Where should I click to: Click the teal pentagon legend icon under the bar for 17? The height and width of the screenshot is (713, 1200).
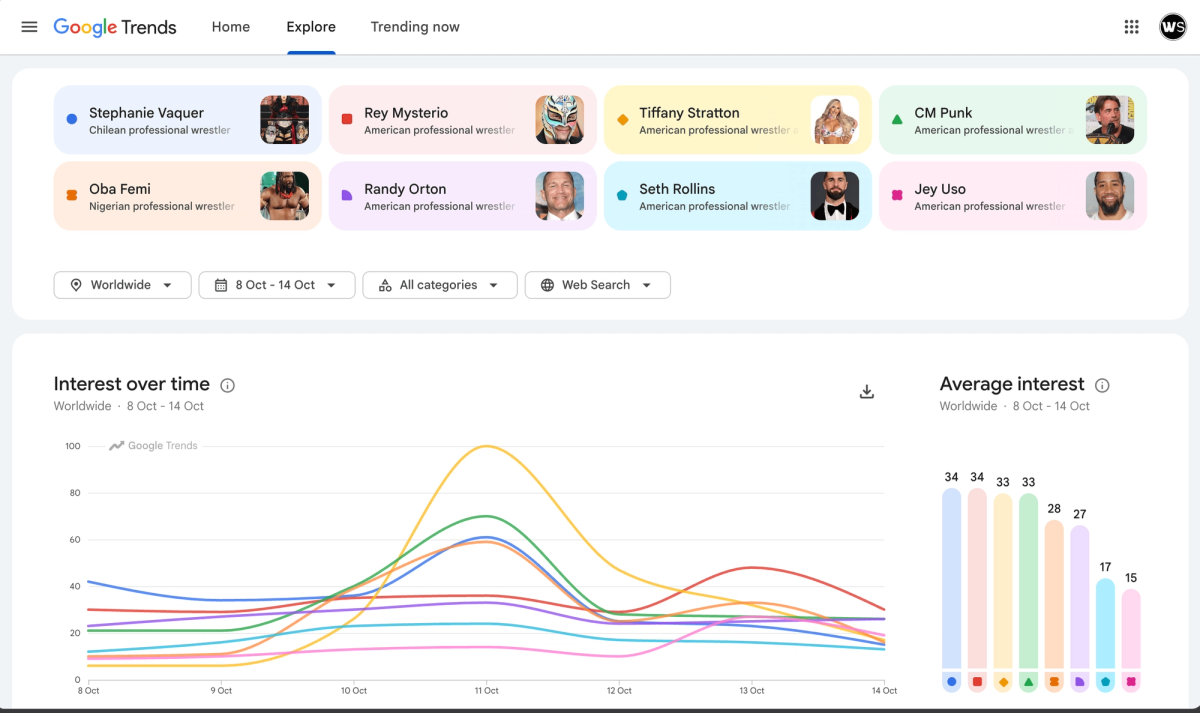[1105, 682]
